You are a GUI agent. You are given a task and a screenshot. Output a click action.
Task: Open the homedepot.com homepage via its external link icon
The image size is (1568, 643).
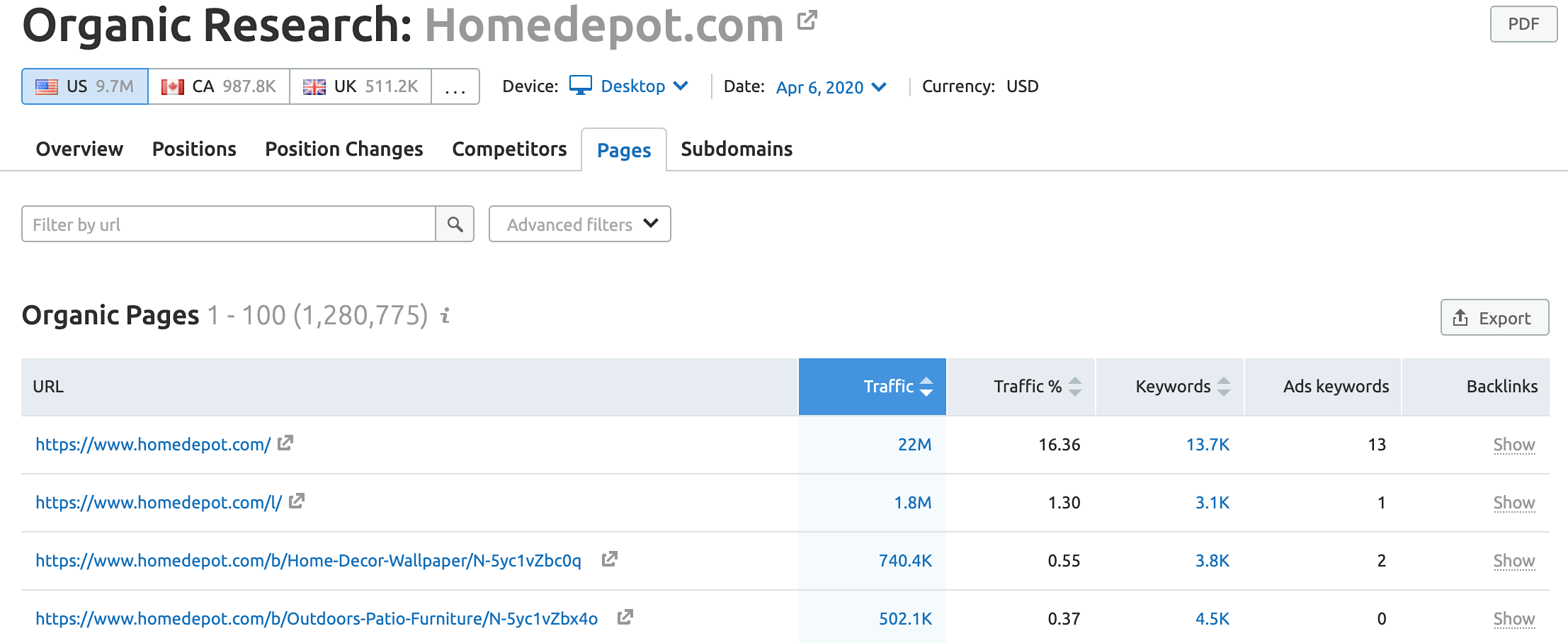[x=285, y=444]
